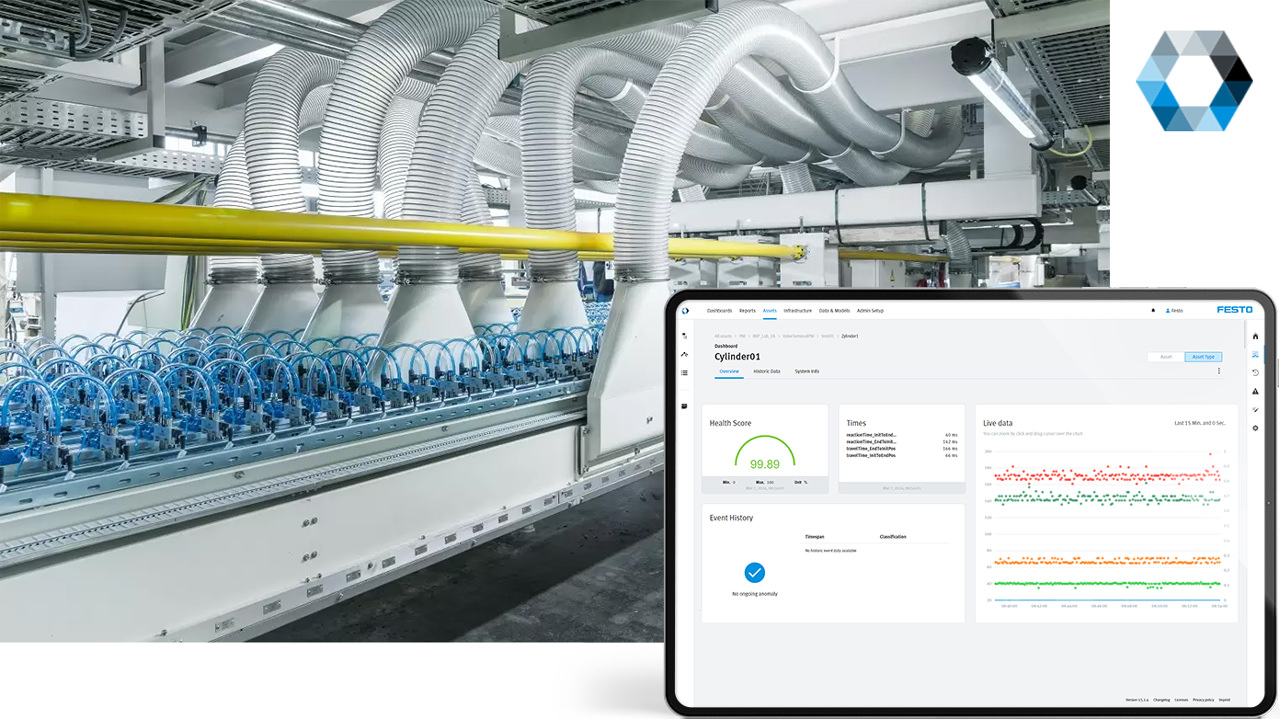The height and width of the screenshot is (719, 1280).
Task: Switch to the Historic Data tab
Action: tap(767, 371)
